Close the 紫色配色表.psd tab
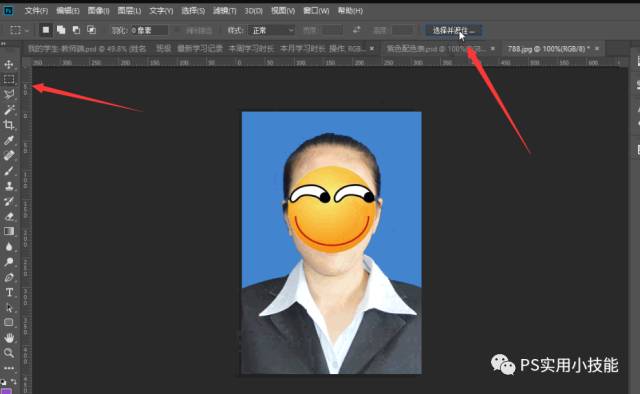Screen dimensions: 640x394 493,49
